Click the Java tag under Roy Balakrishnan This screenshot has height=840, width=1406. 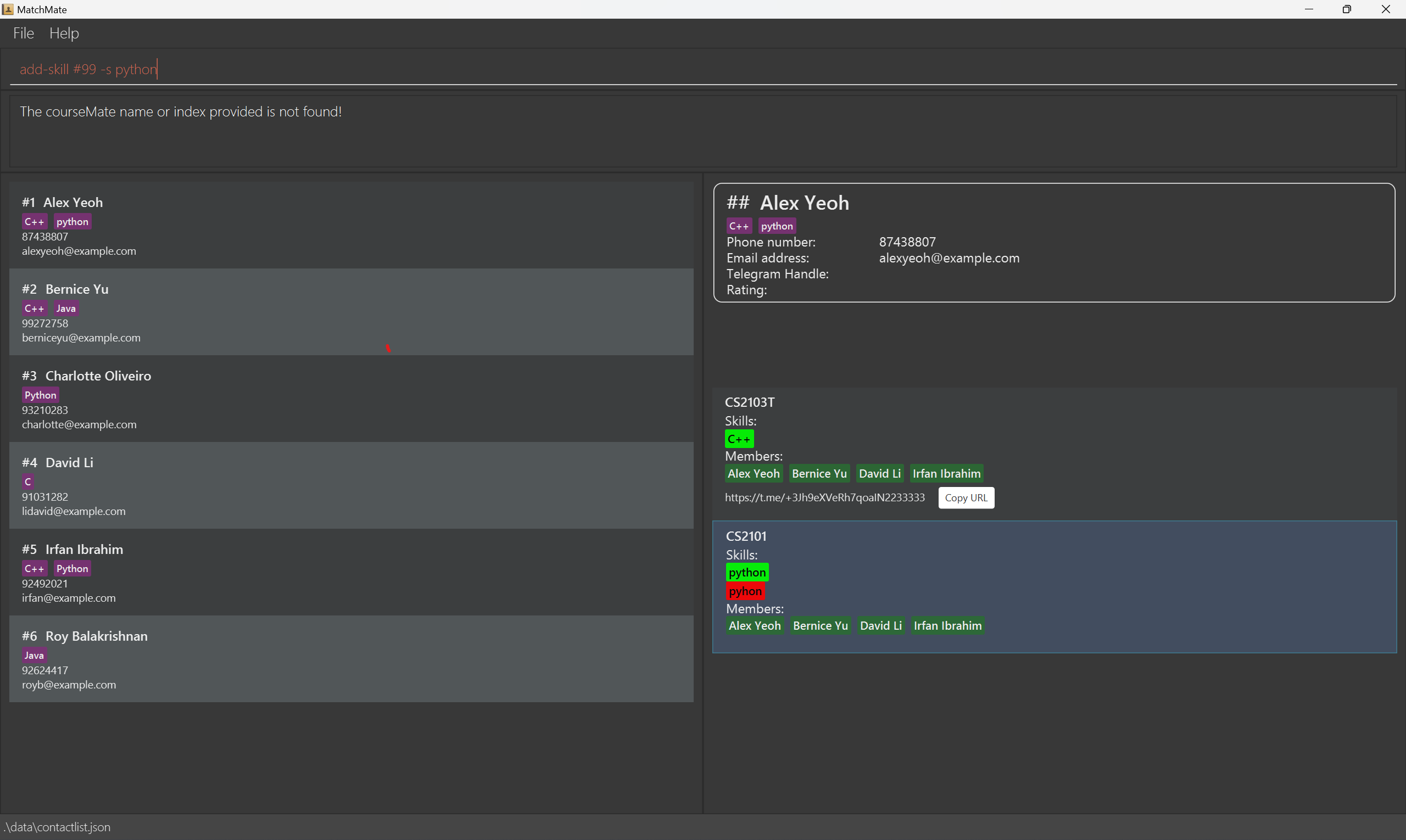pyautogui.click(x=35, y=655)
